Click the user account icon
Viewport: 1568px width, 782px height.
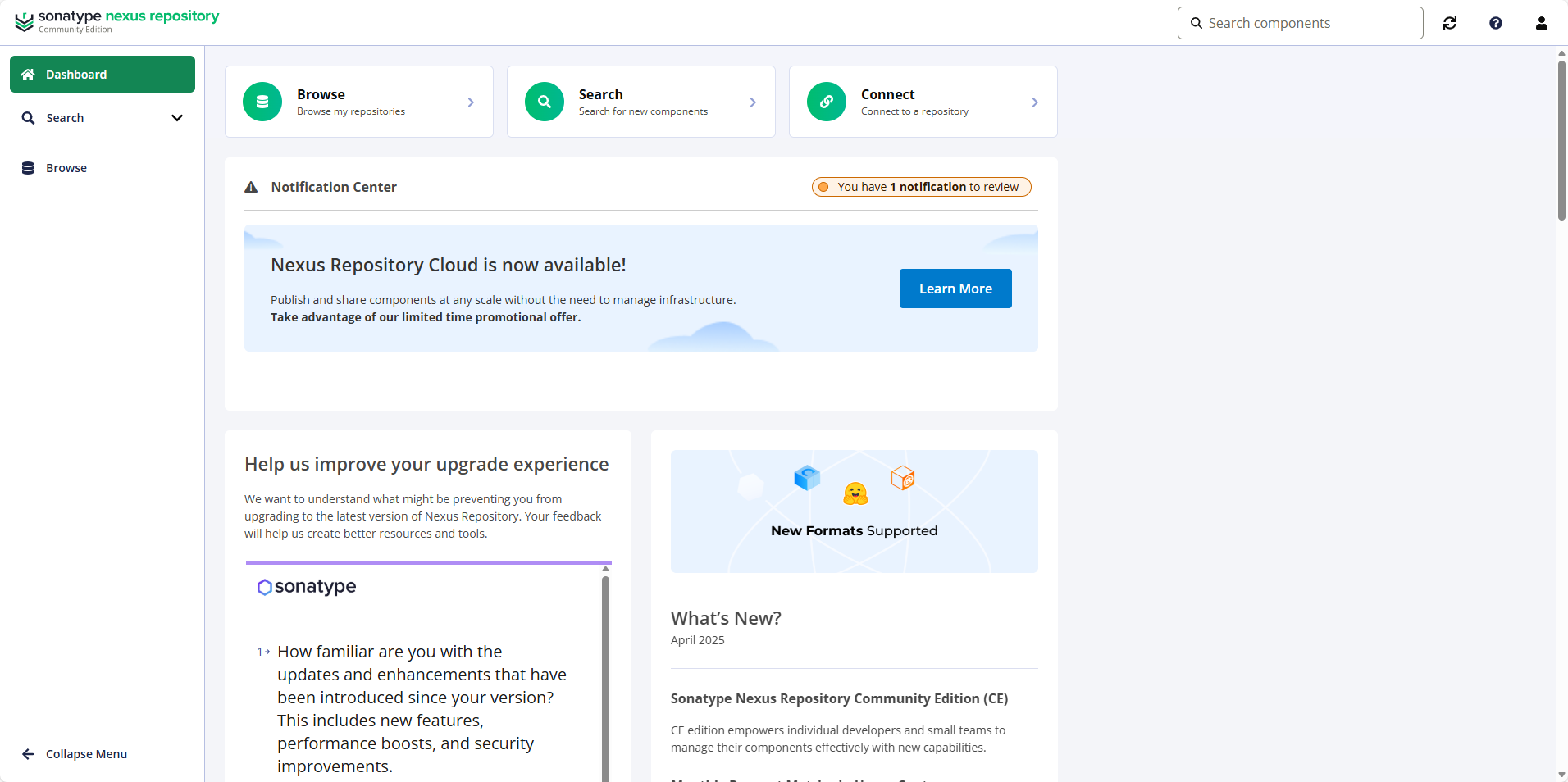click(1542, 23)
